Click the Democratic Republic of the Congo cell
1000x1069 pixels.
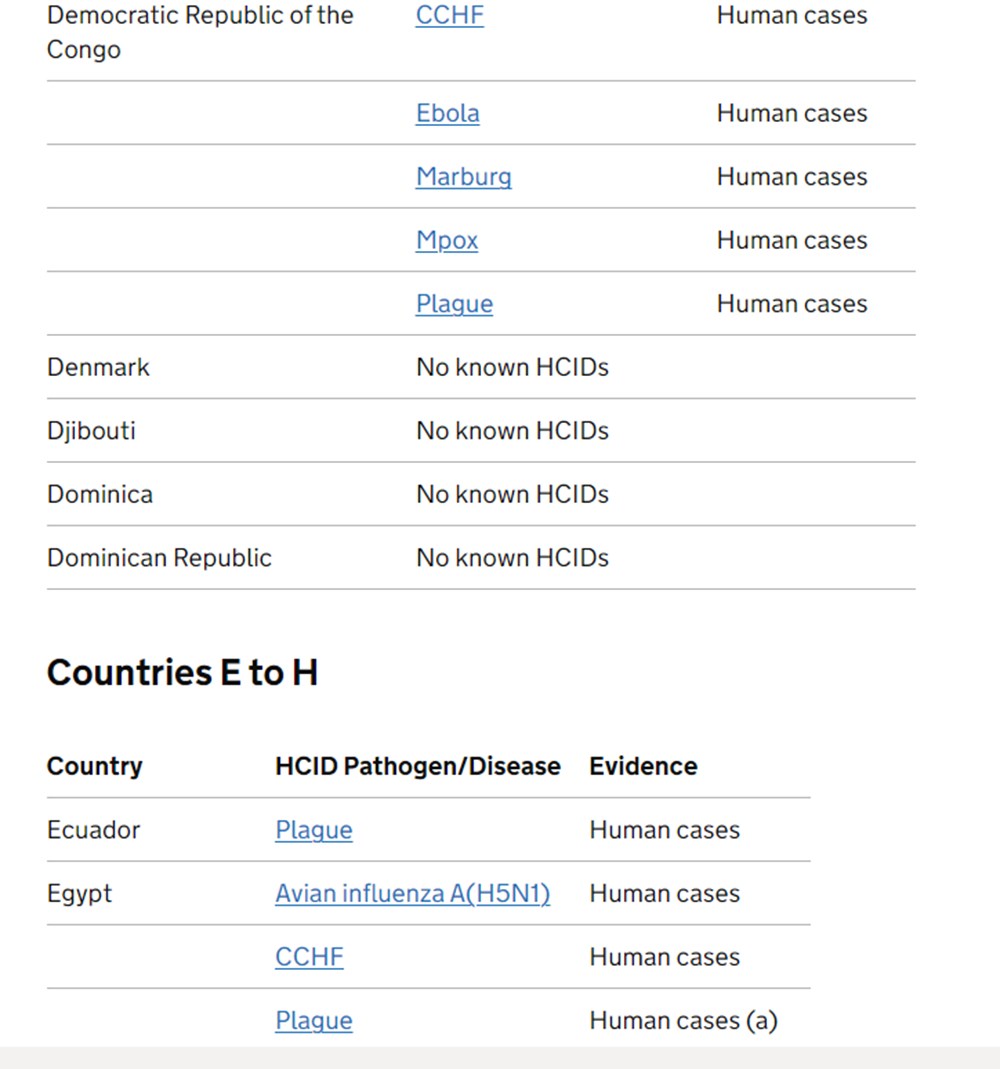200,32
